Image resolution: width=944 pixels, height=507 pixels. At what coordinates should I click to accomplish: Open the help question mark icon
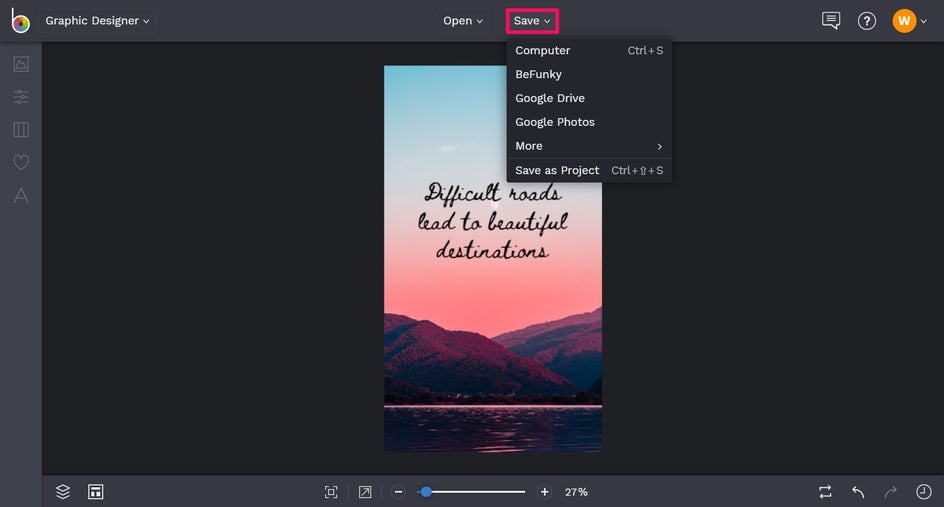click(x=867, y=21)
